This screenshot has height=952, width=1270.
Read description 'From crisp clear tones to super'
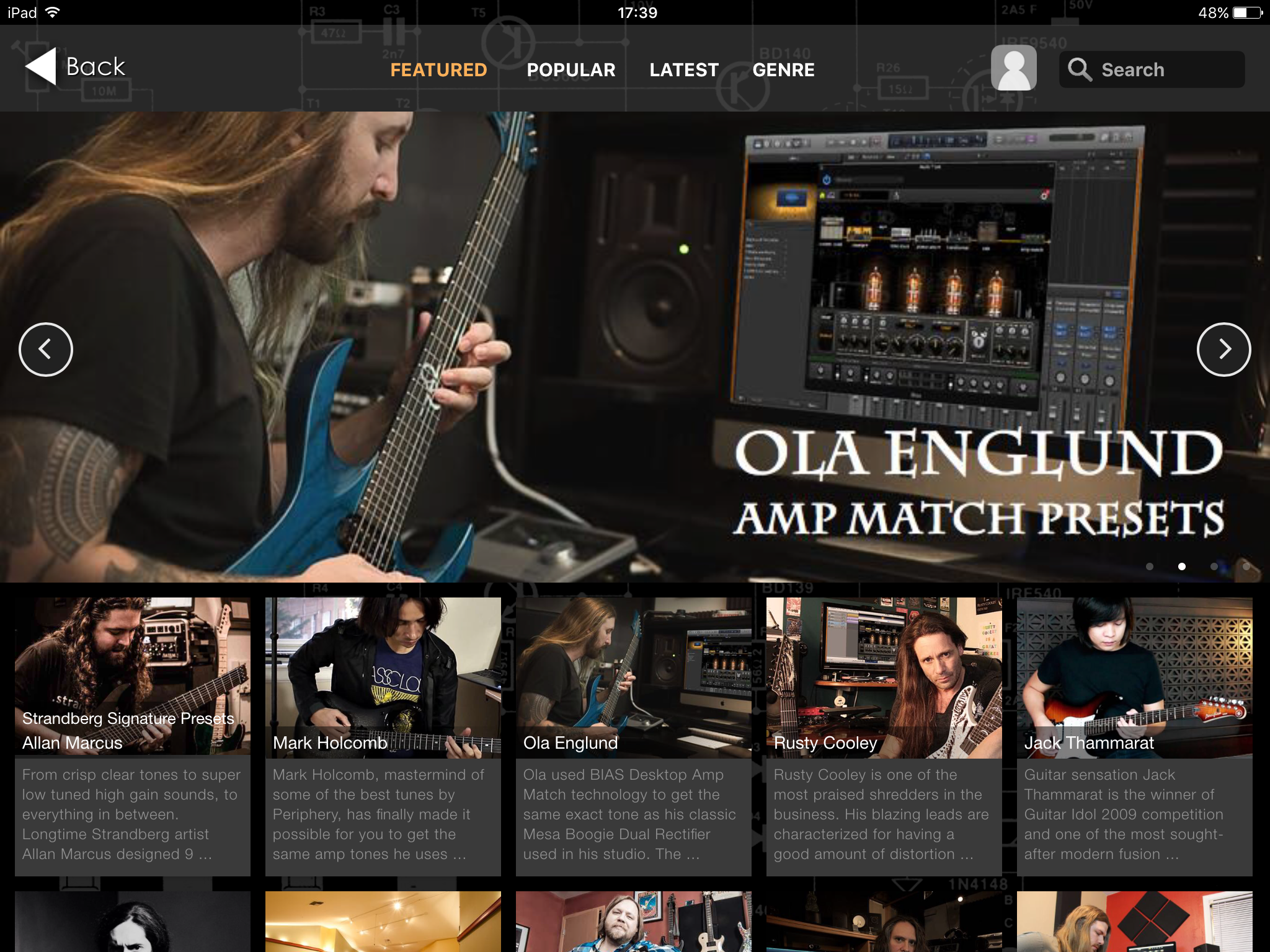tap(131, 775)
